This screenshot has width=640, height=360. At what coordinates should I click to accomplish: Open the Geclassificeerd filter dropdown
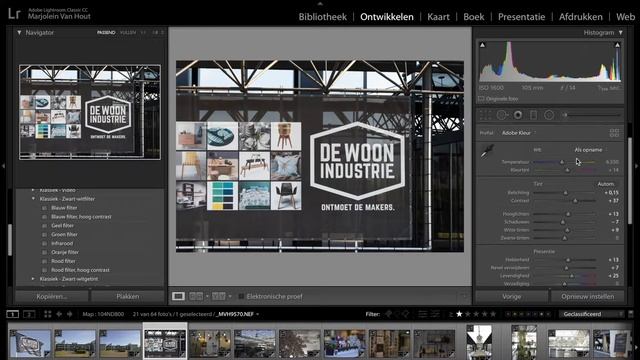click(x=593, y=314)
